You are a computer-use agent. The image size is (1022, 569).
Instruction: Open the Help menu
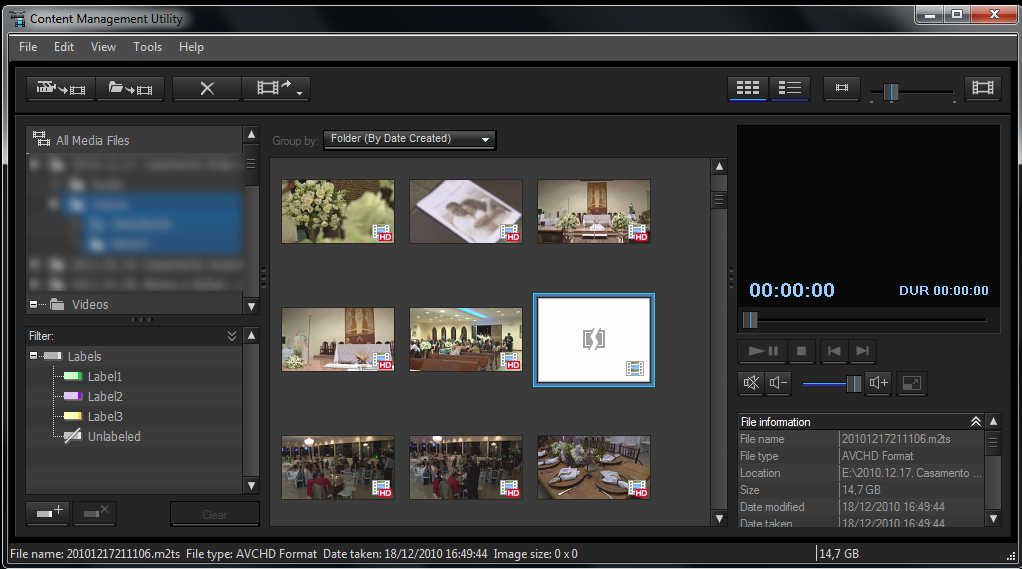191,47
